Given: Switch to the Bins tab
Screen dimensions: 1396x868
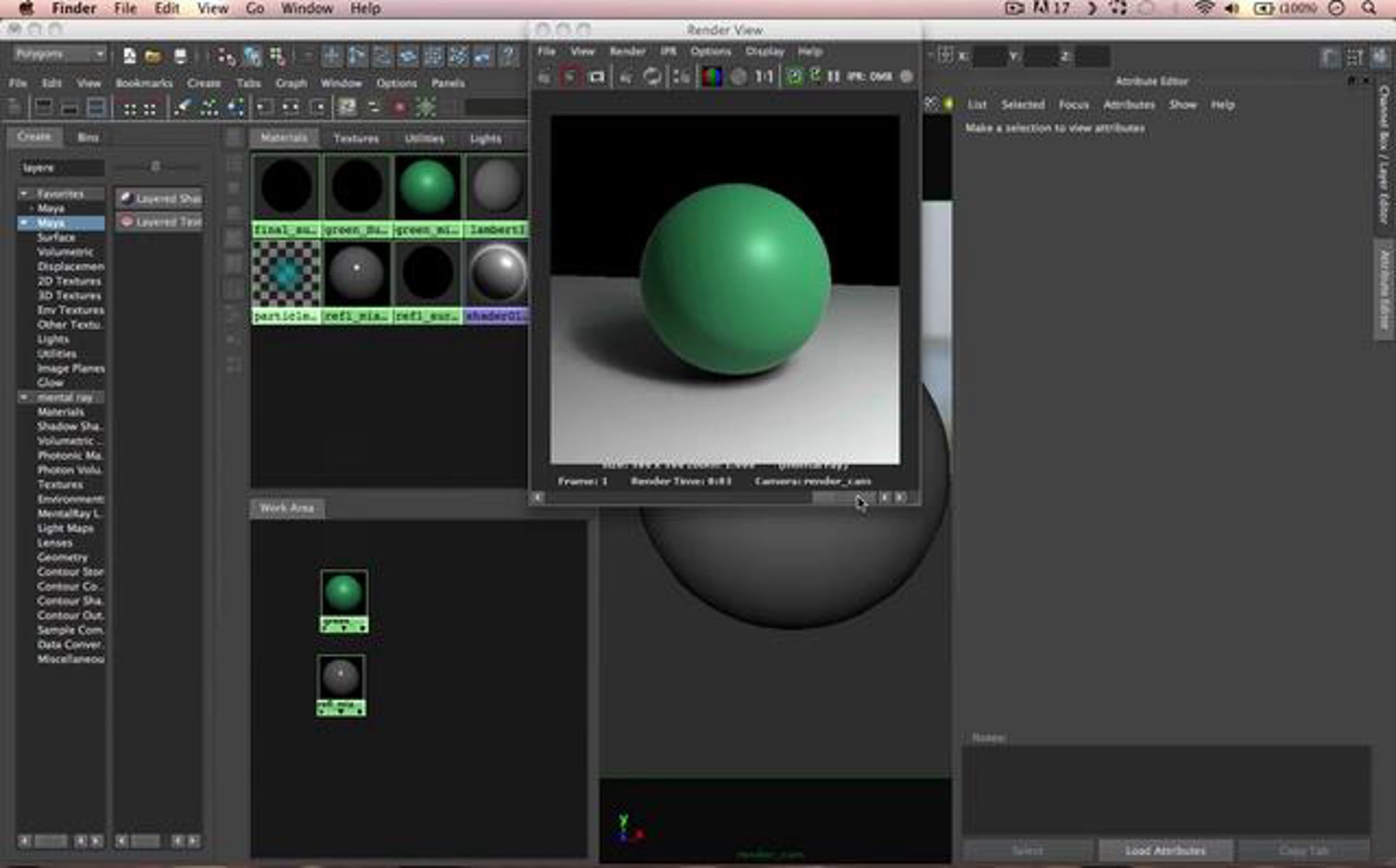Looking at the screenshot, I should click(88, 137).
